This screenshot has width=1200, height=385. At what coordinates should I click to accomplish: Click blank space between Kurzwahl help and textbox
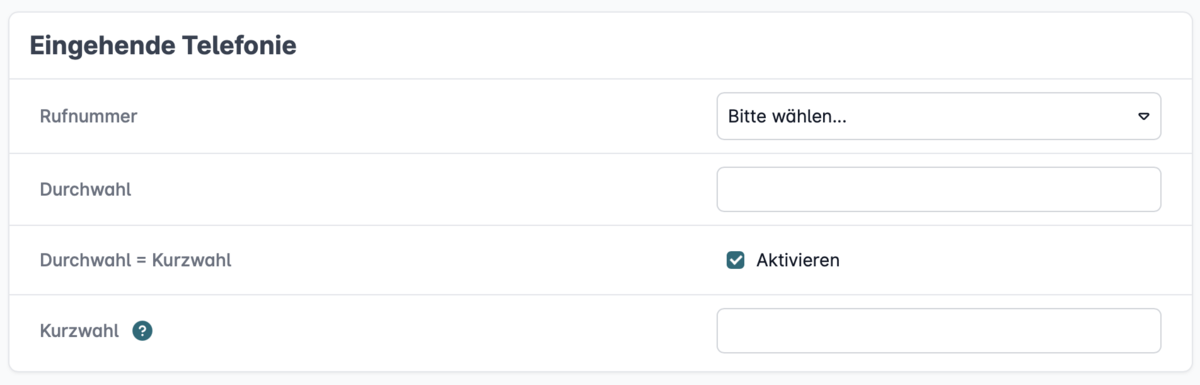coord(430,331)
